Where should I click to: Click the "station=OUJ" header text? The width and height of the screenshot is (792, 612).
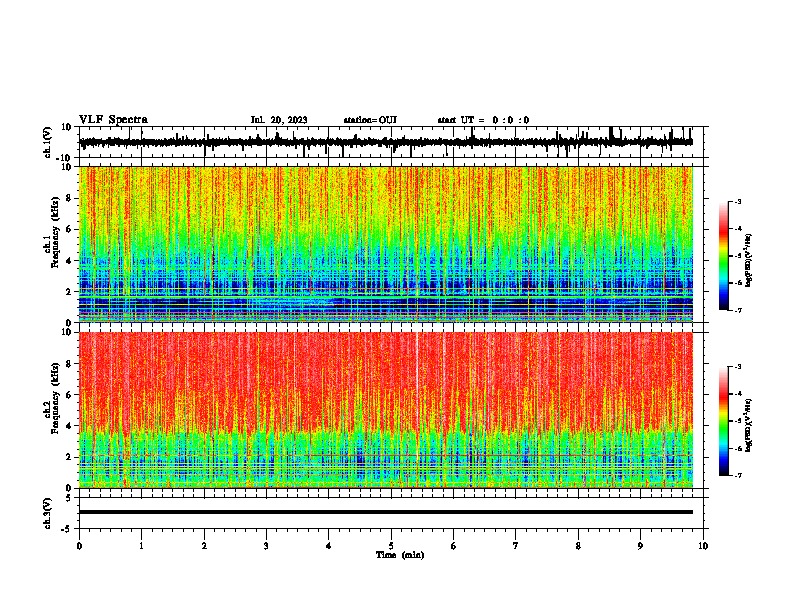[370, 120]
